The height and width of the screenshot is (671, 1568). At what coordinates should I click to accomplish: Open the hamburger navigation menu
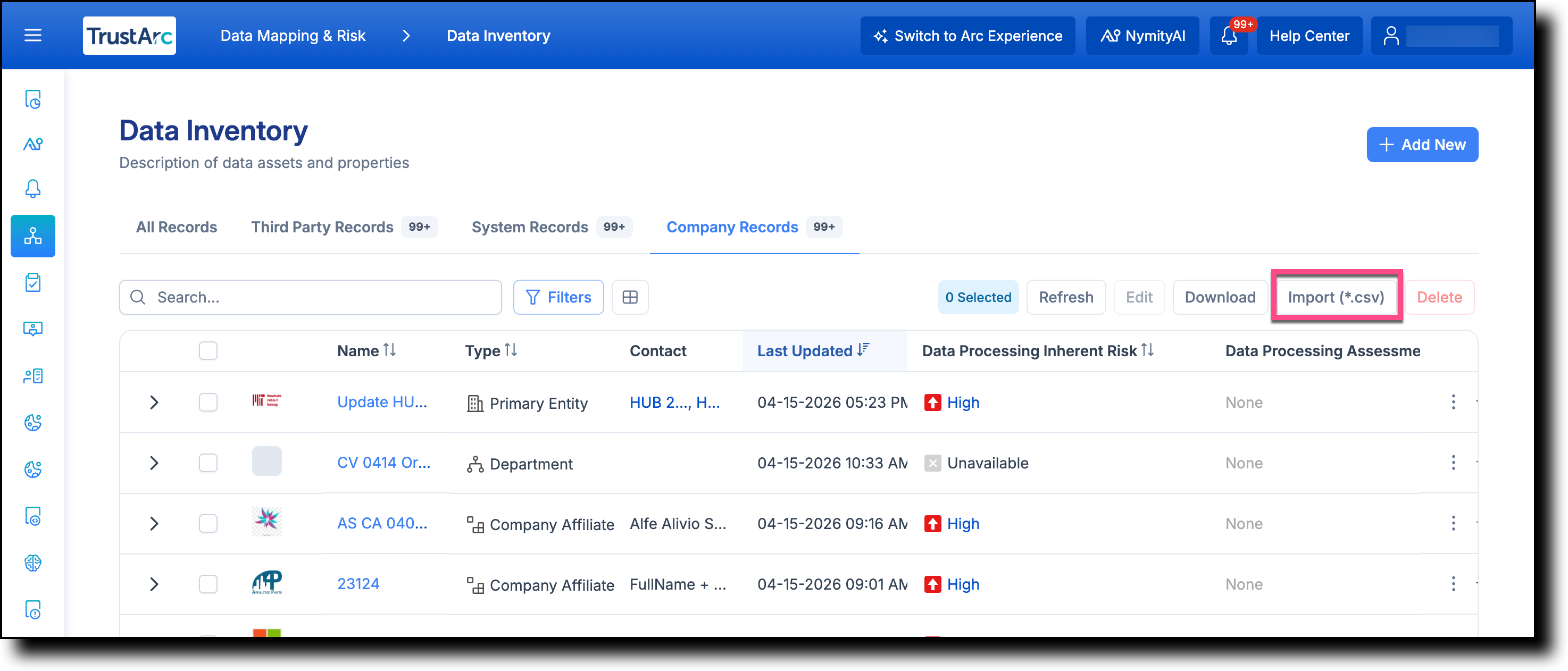[33, 35]
